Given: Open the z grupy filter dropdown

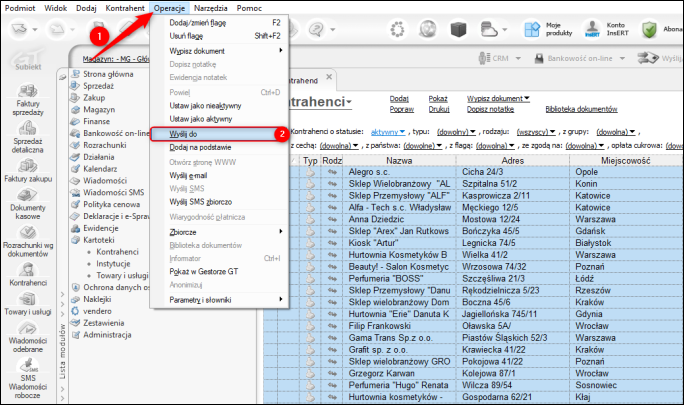Looking at the screenshot, I should tap(616, 131).
